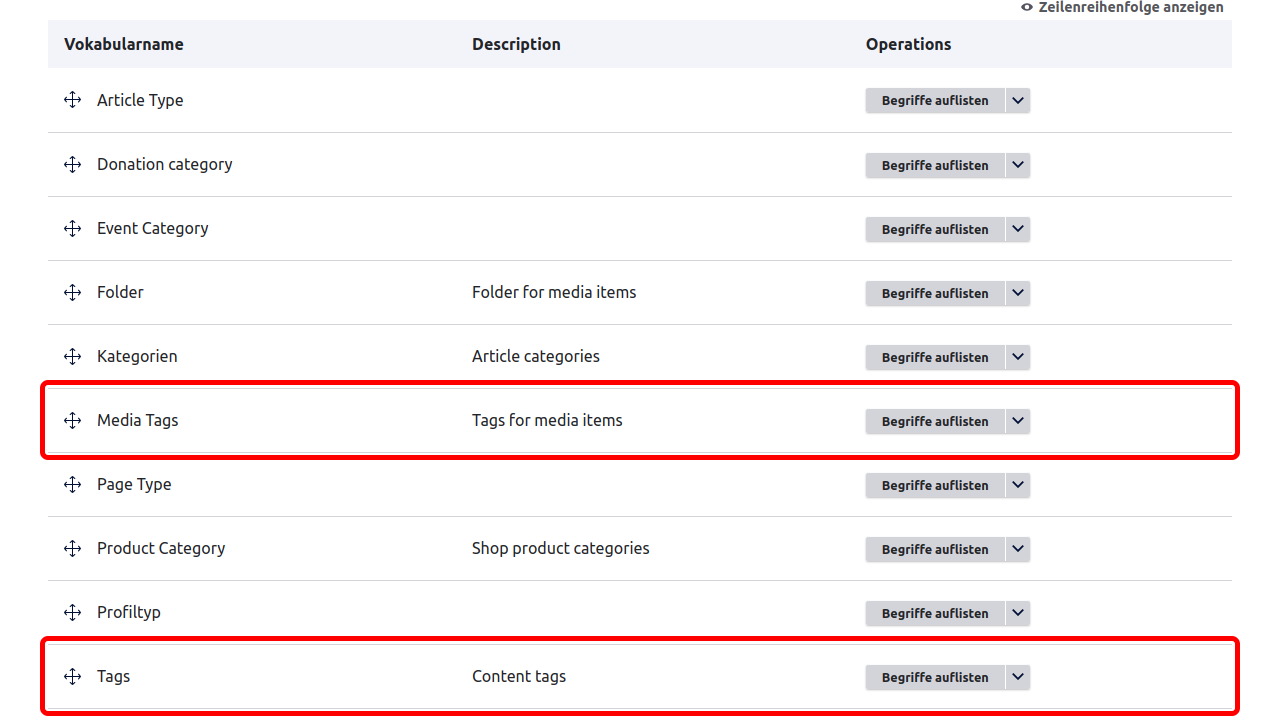Select the Donation category vocabulary name

(x=164, y=164)
